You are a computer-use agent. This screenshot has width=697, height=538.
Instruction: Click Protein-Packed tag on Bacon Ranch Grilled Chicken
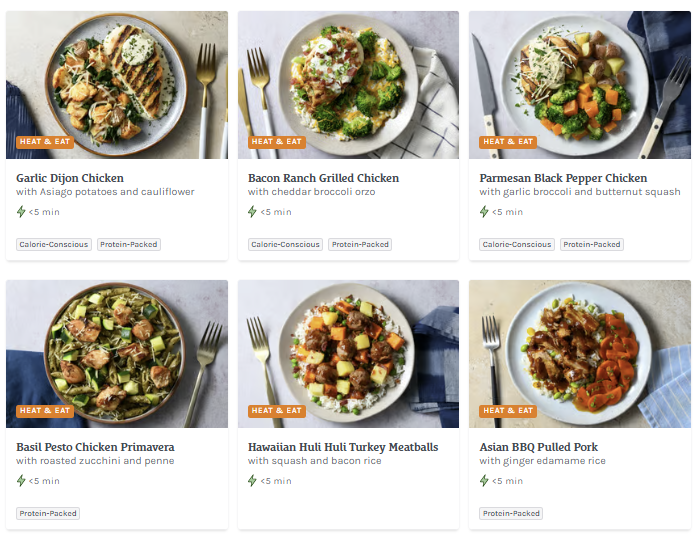pos(360,244)
